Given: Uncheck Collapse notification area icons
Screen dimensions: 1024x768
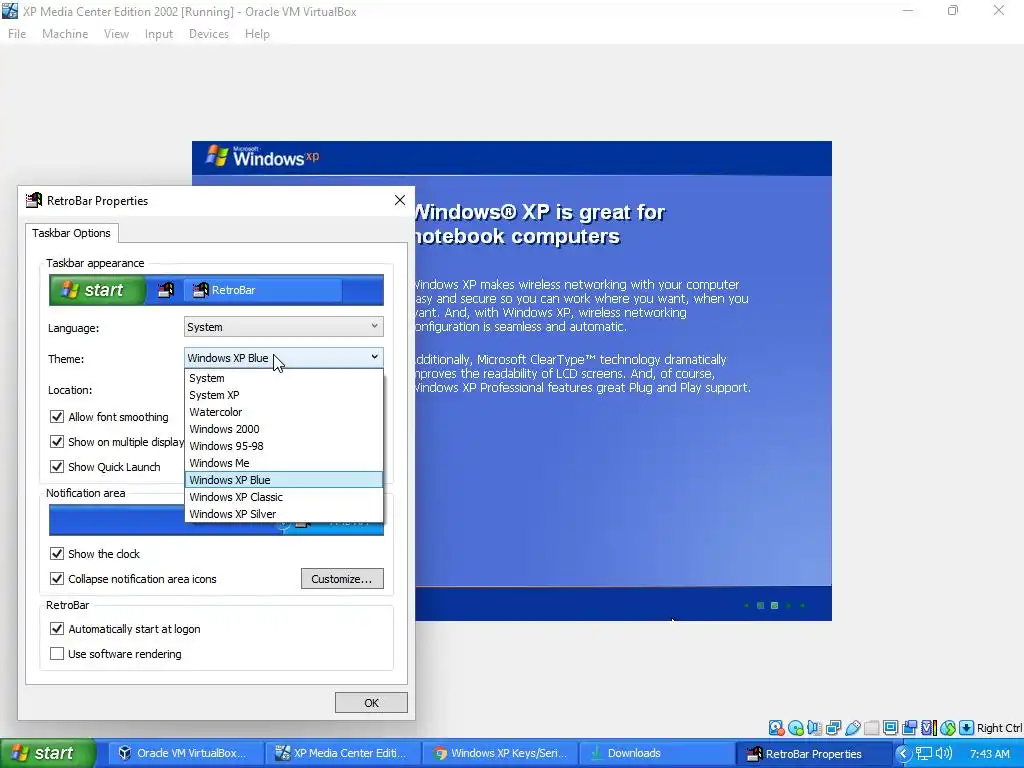Looking at the screenshot, I should click(57, 579).
